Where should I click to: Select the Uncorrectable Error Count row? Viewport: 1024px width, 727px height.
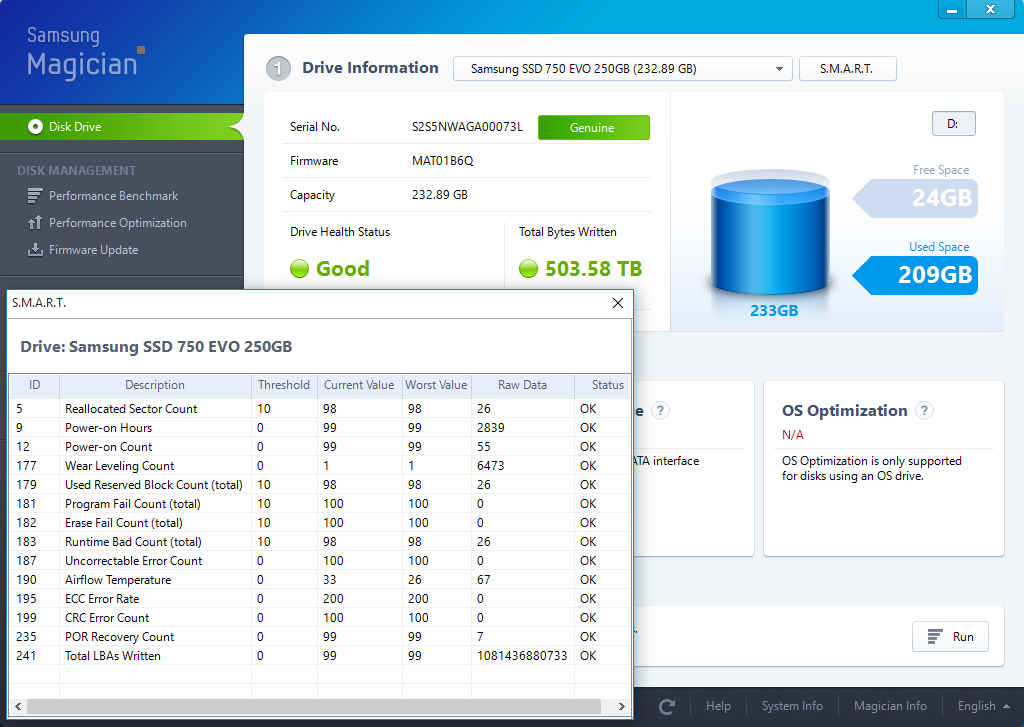click(x=320, y=560)
